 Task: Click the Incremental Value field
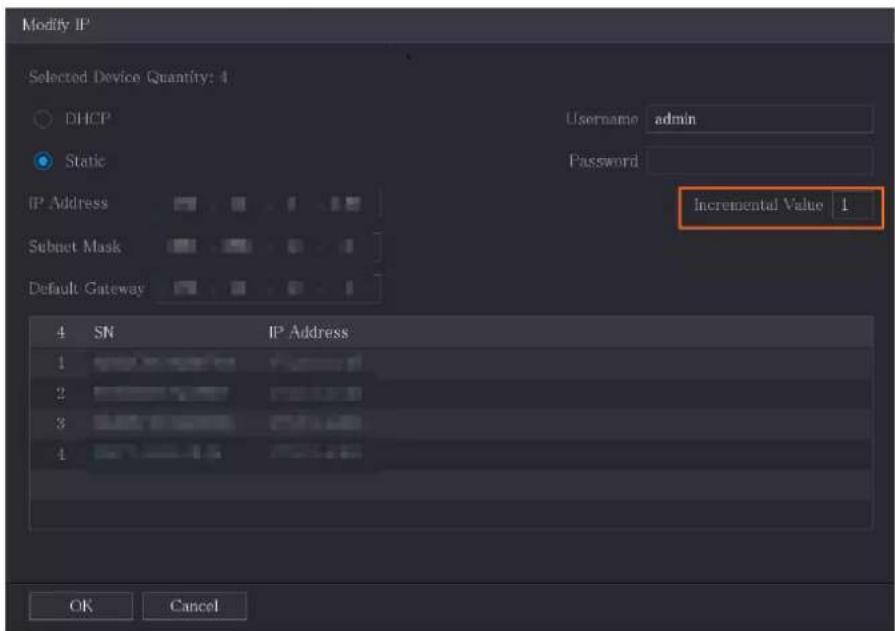click(x=853, y=205)
